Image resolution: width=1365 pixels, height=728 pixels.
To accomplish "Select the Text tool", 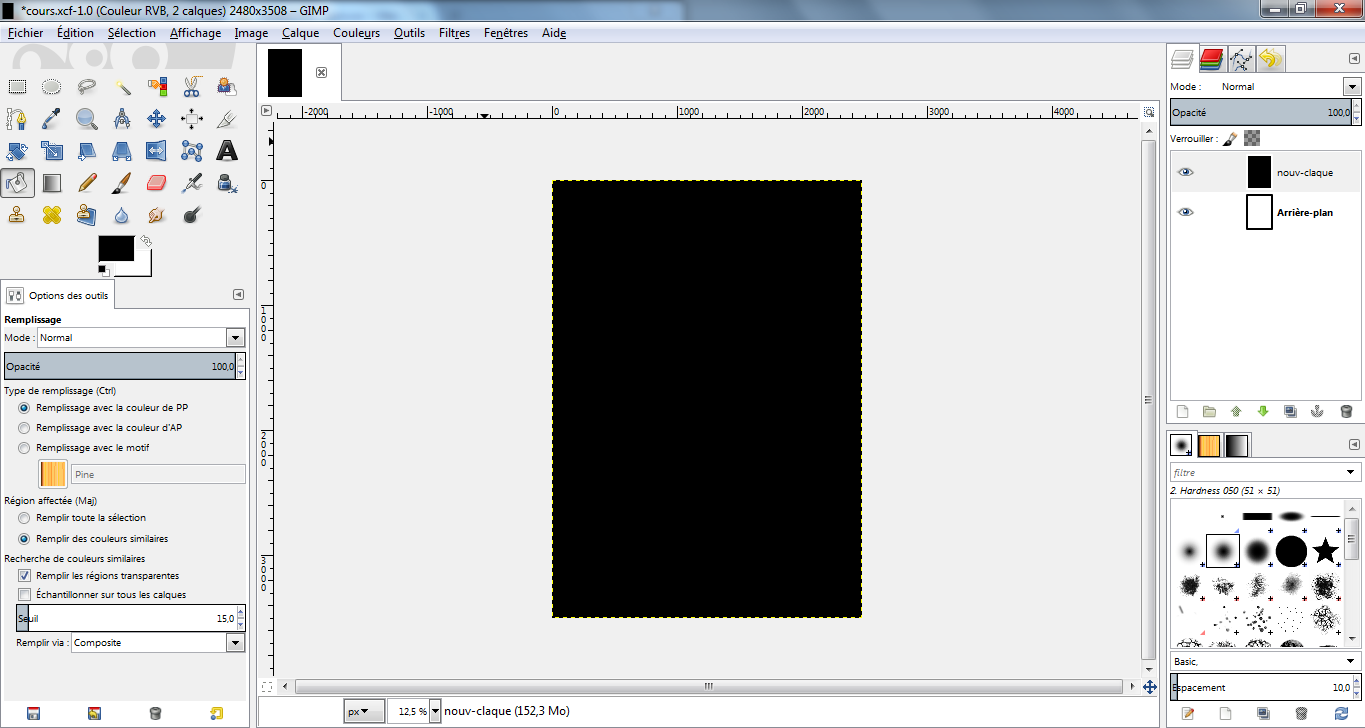I will (x=227, y=151).
